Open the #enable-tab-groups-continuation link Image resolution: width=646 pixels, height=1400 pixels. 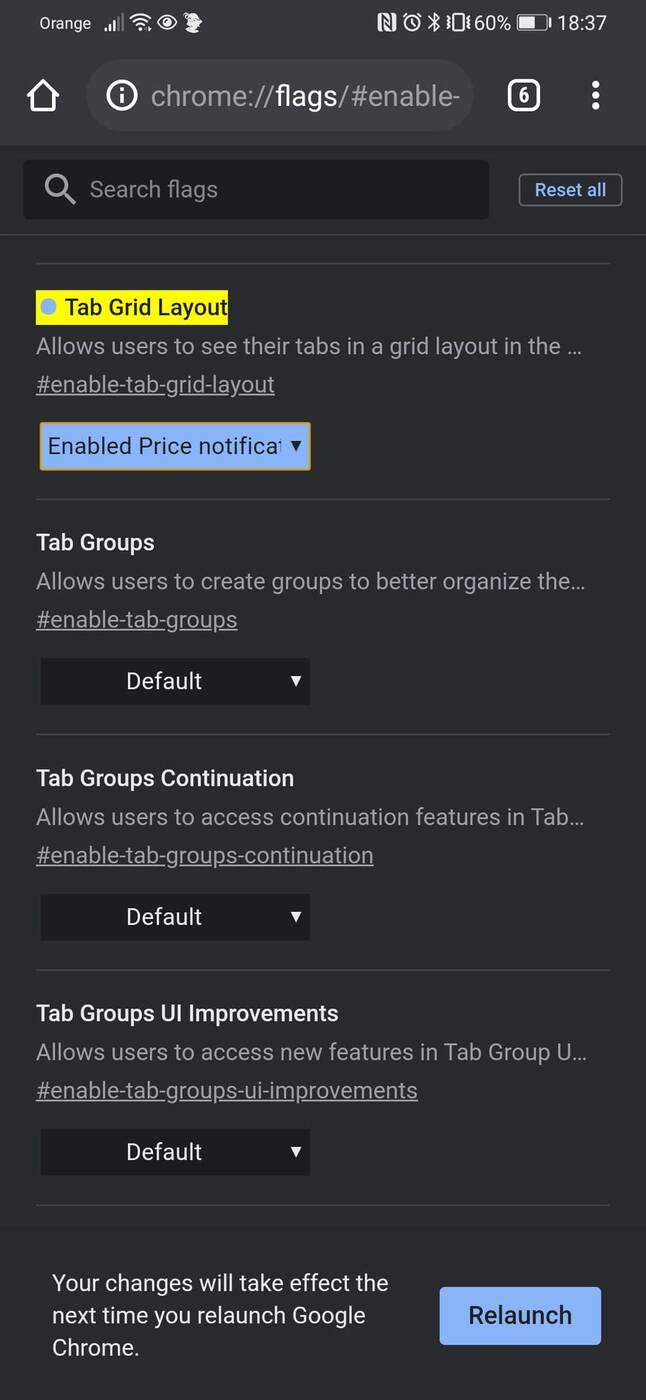(204, 856)
